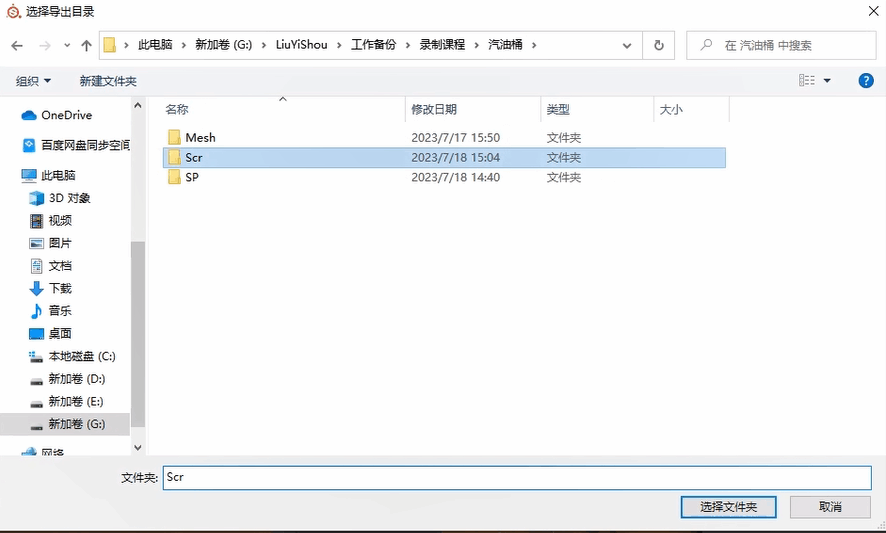Click 新加卷 (G:) in the address breadcrumb
The image size is (886, 533).
coord(223,45)
